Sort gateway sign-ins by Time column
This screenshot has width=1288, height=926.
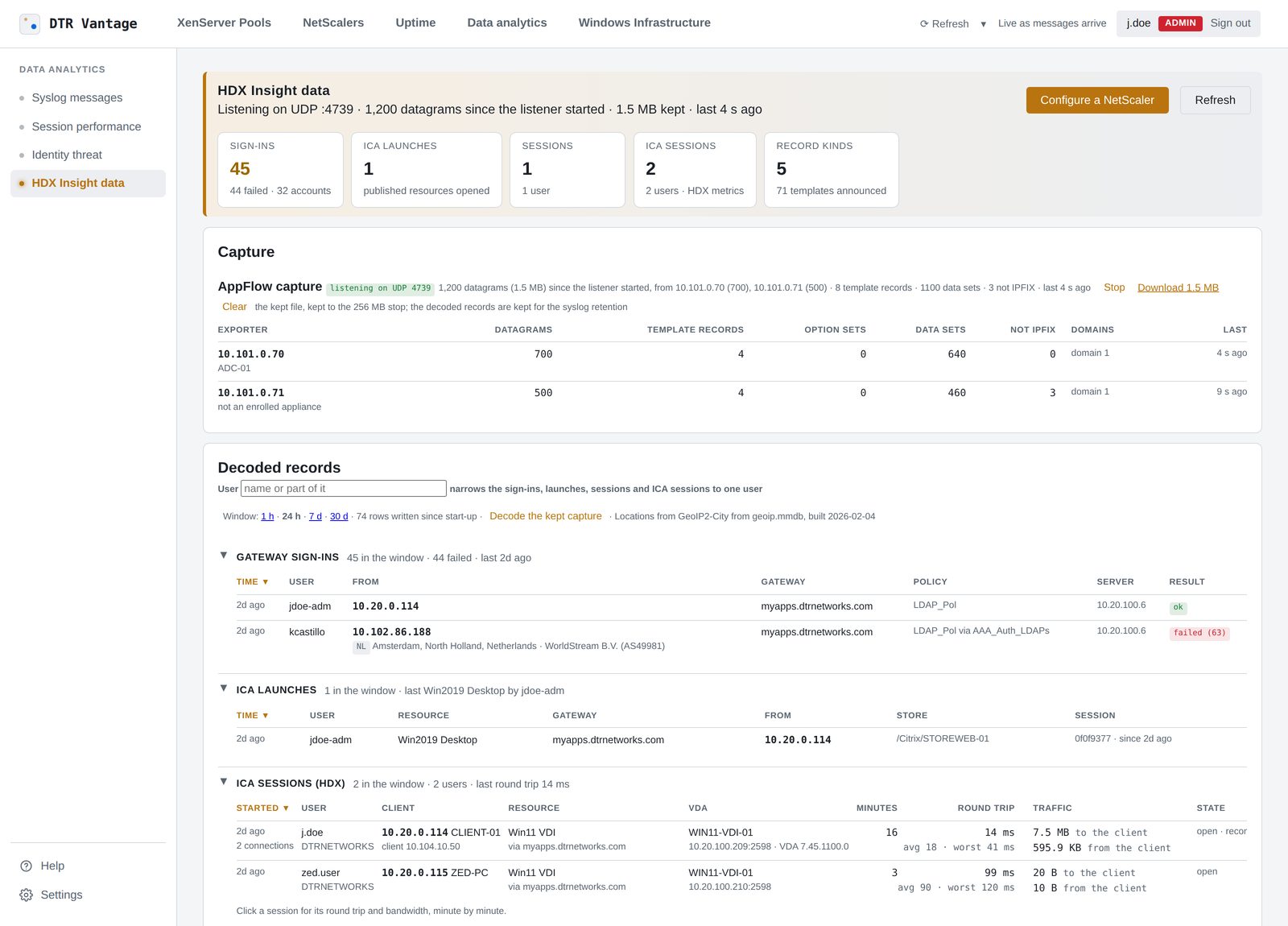point(252,582)
